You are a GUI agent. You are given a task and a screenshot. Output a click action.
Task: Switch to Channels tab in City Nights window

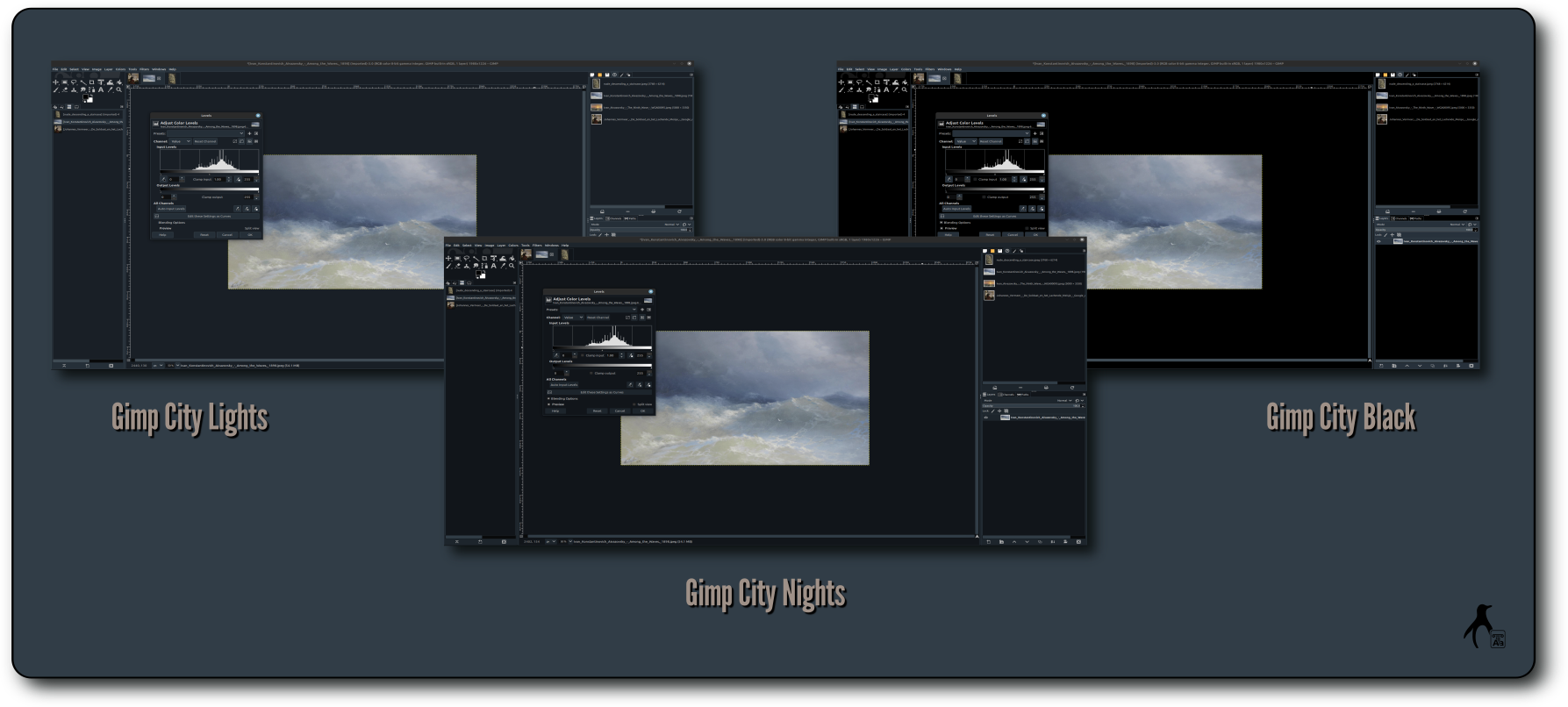pyautogui.click(x=1006, y=395)
